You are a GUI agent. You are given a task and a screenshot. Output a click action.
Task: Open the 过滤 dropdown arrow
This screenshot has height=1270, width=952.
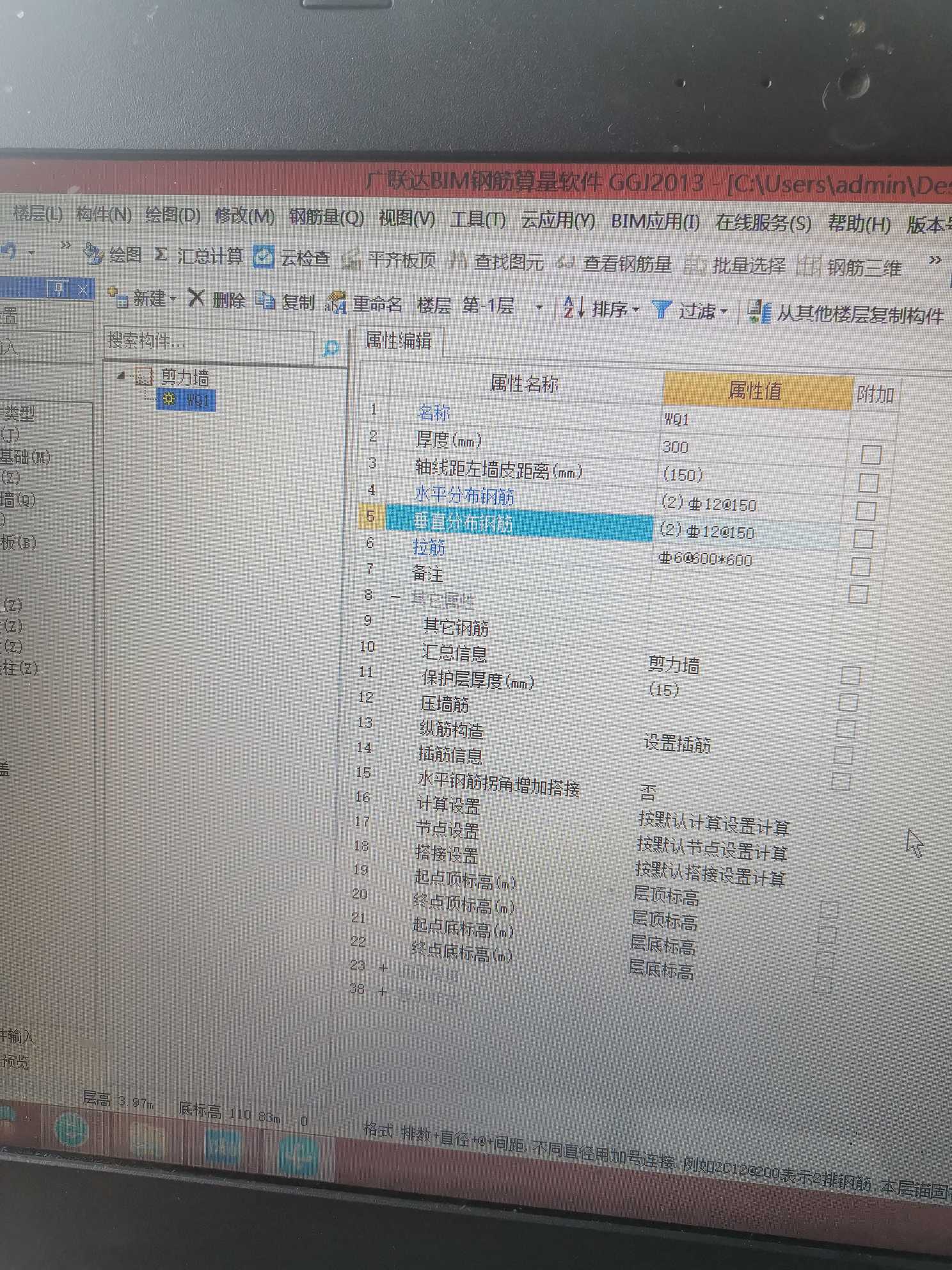[x=724, y=312]
